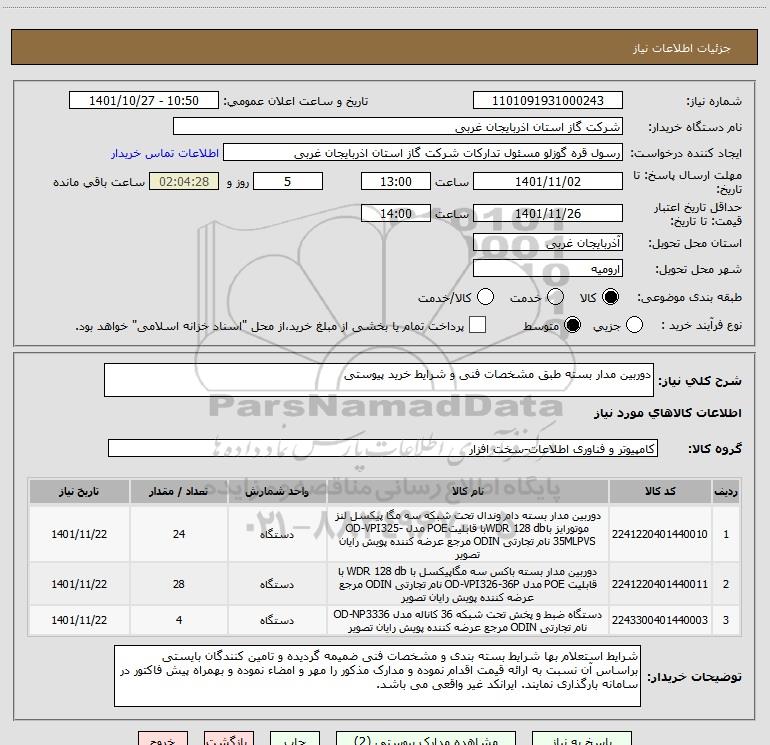Click row 2 box camera item name
This screenshot has width=770, height=745.
click(468, 584)
